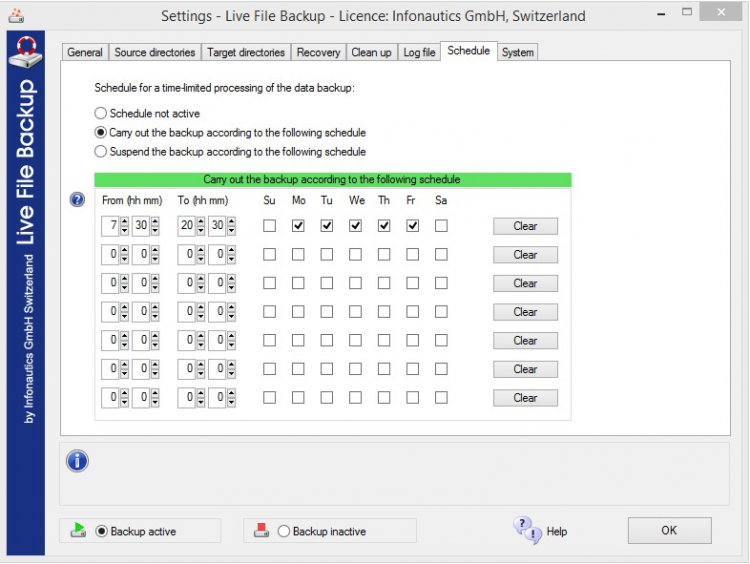Increase the To hour 20 in first row
This screenshot has height=564, width=750.
(201, 221)
